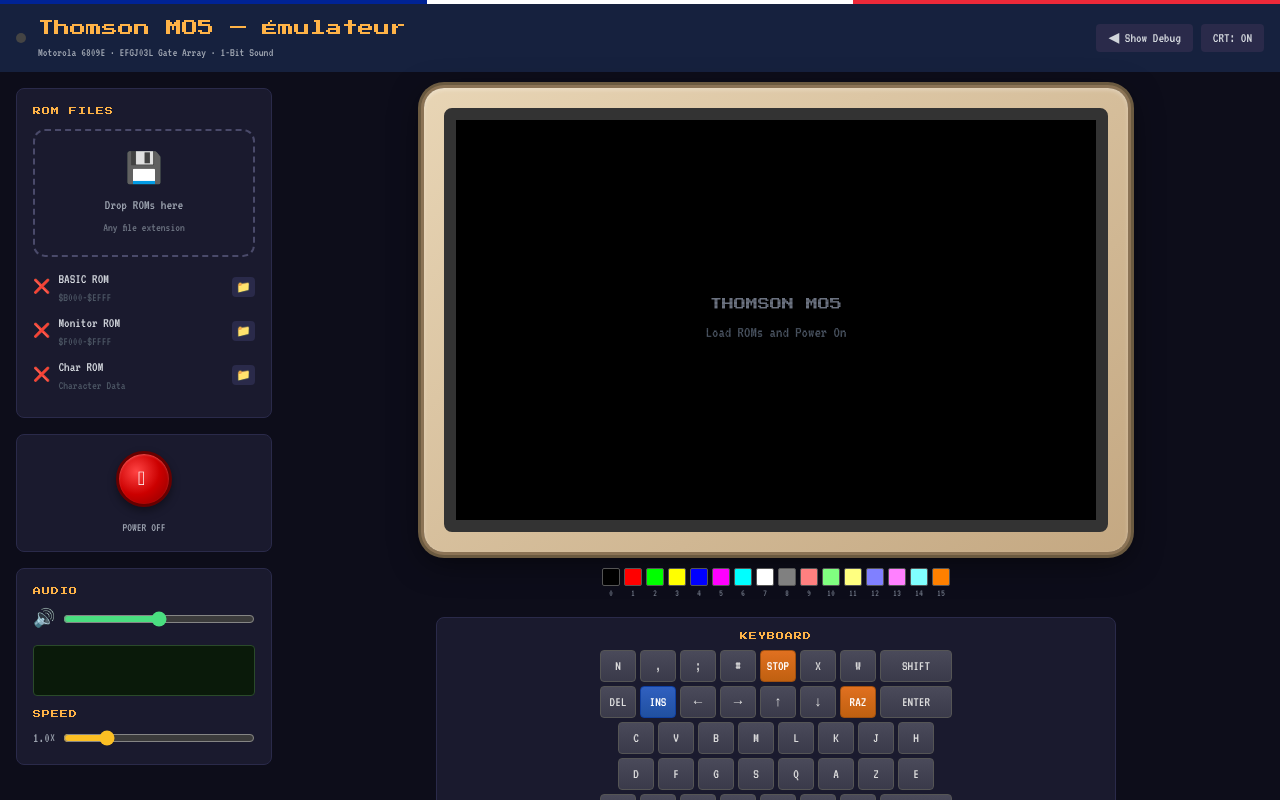Screen dimensions: 1280x800
Task: Select the red color swatch 1
Action: [633, 577]
